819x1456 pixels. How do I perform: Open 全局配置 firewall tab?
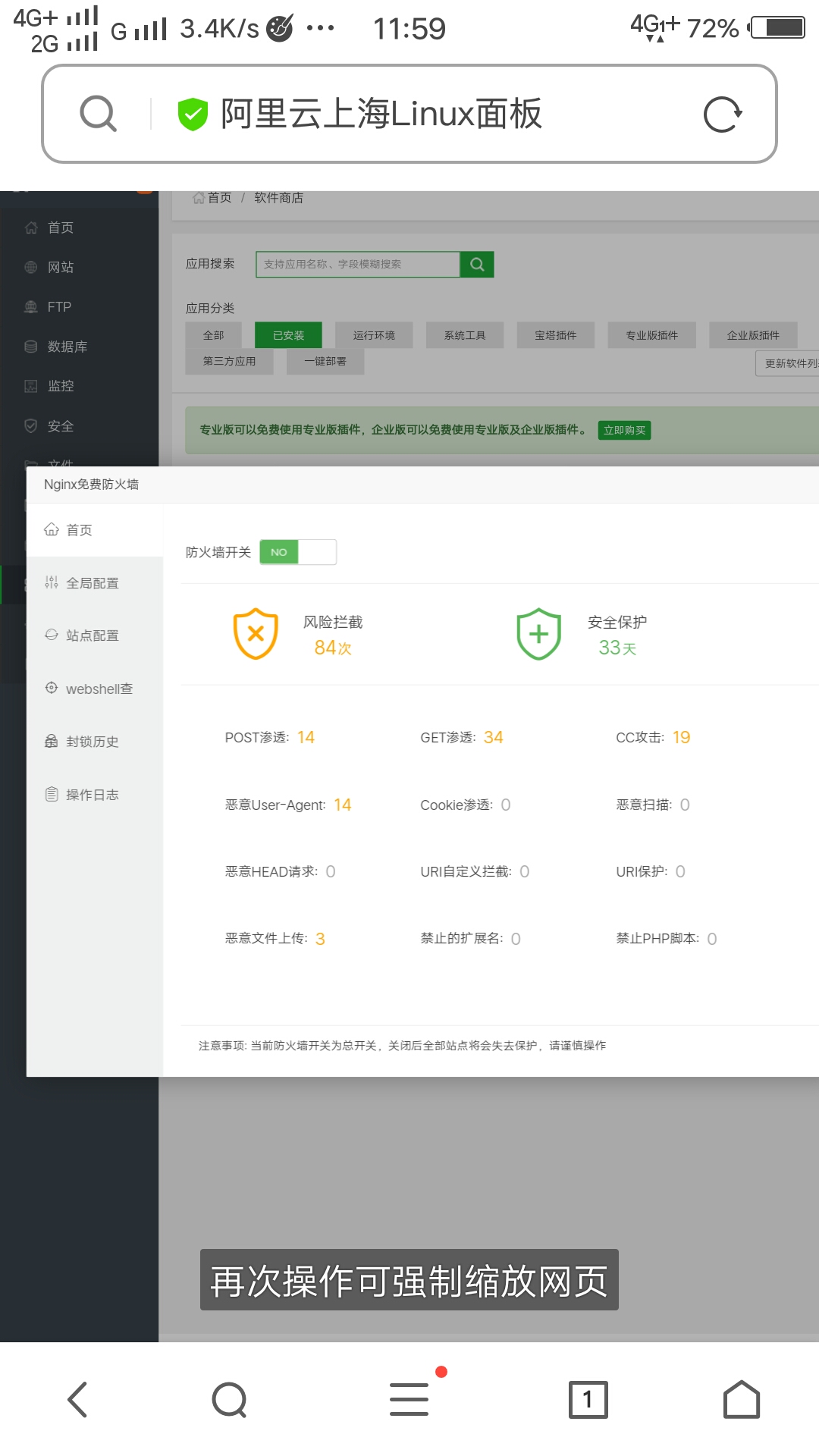95,583
